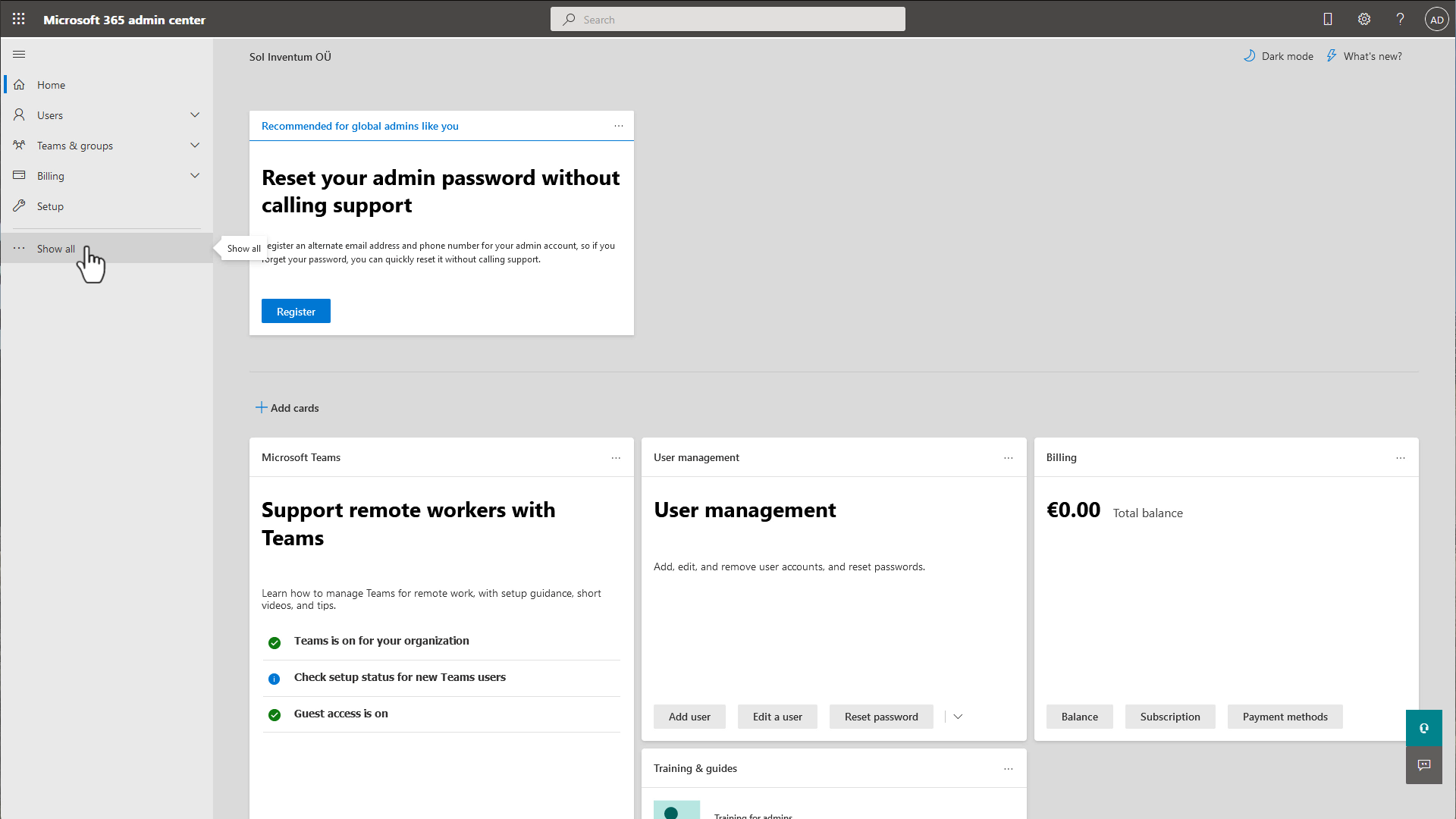Click the Register button for admin password

pos(296,311)
